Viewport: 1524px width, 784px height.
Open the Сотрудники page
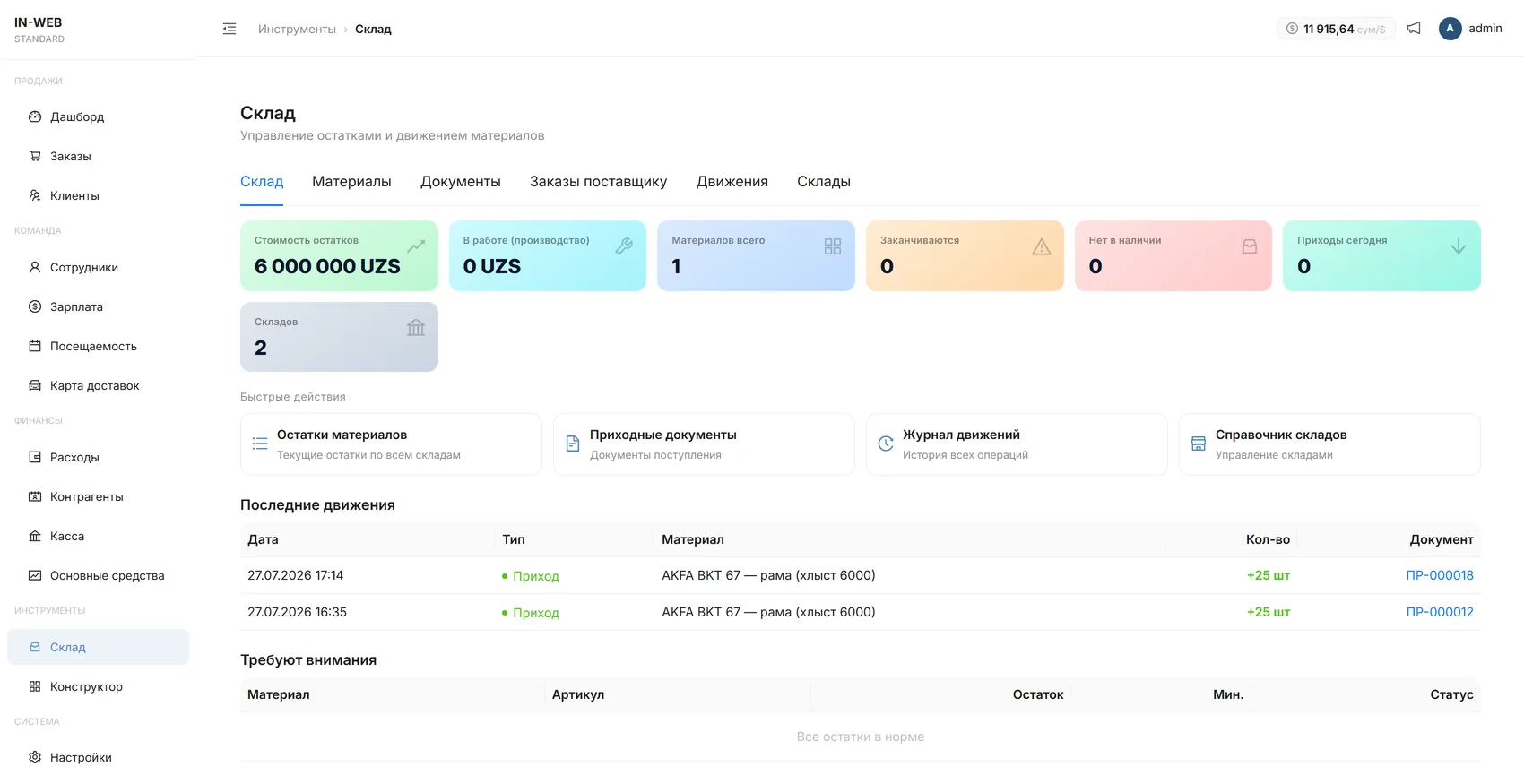tap(99, 267)
